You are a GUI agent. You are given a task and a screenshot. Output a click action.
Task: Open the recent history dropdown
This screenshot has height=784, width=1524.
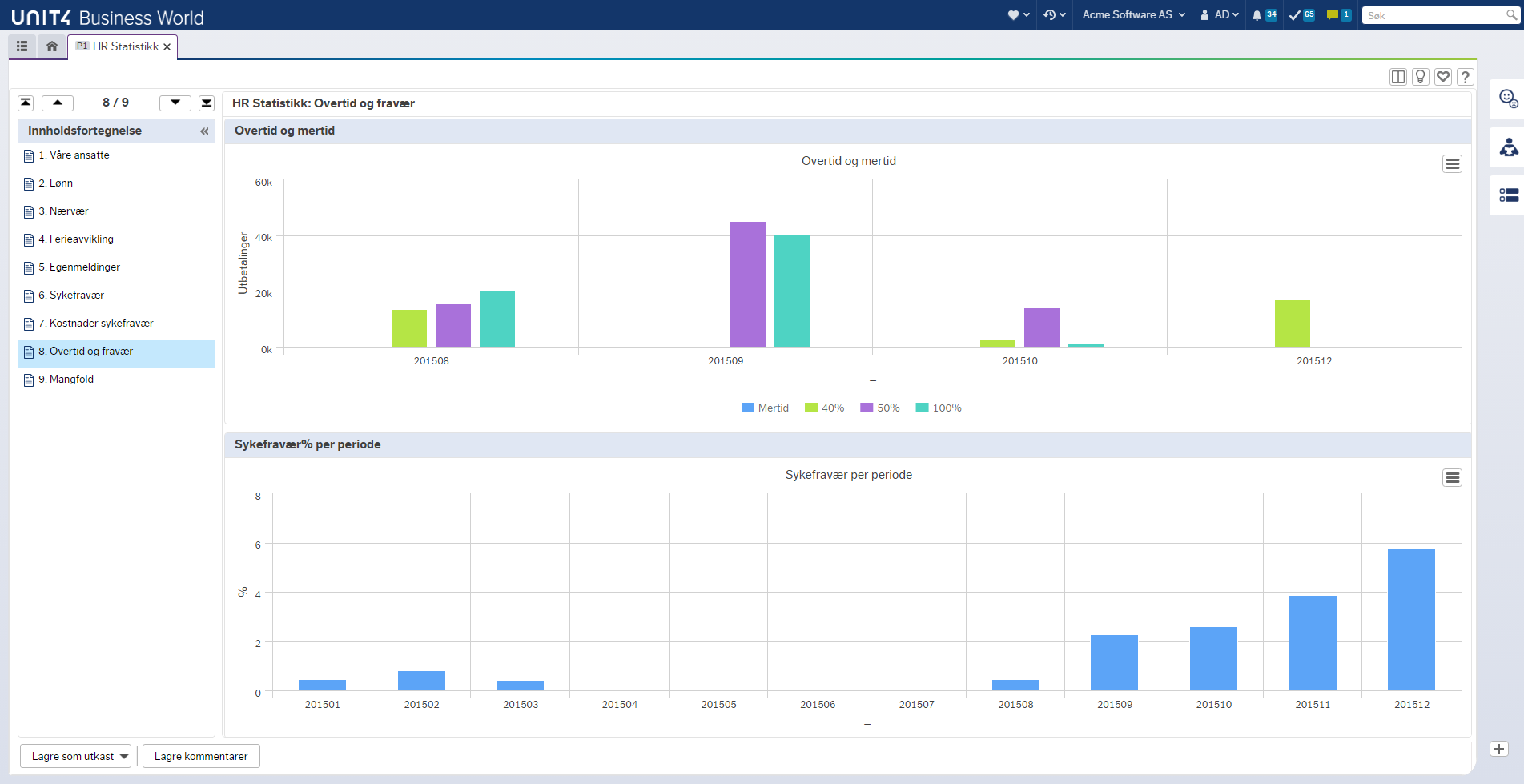pyautogui.click(x=1055, y=15)
